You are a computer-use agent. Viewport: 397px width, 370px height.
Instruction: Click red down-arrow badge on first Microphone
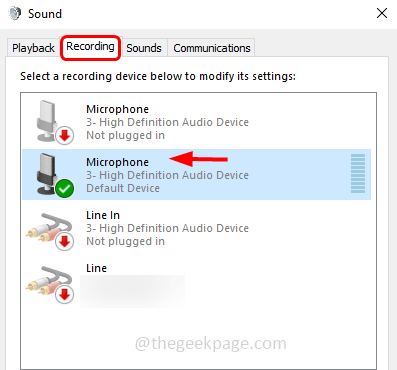65,136
